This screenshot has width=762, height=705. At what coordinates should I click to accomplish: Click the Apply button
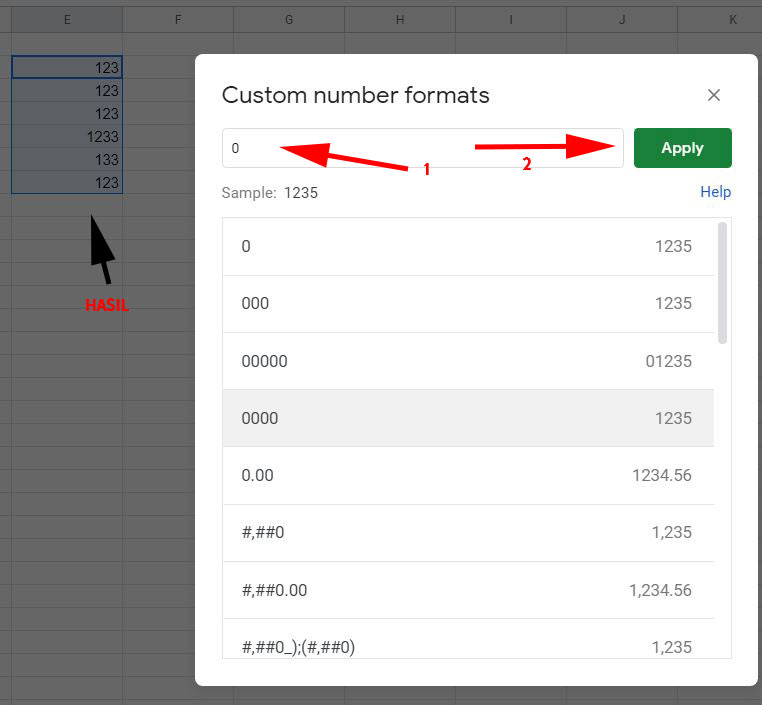click(x=682, y=148)
